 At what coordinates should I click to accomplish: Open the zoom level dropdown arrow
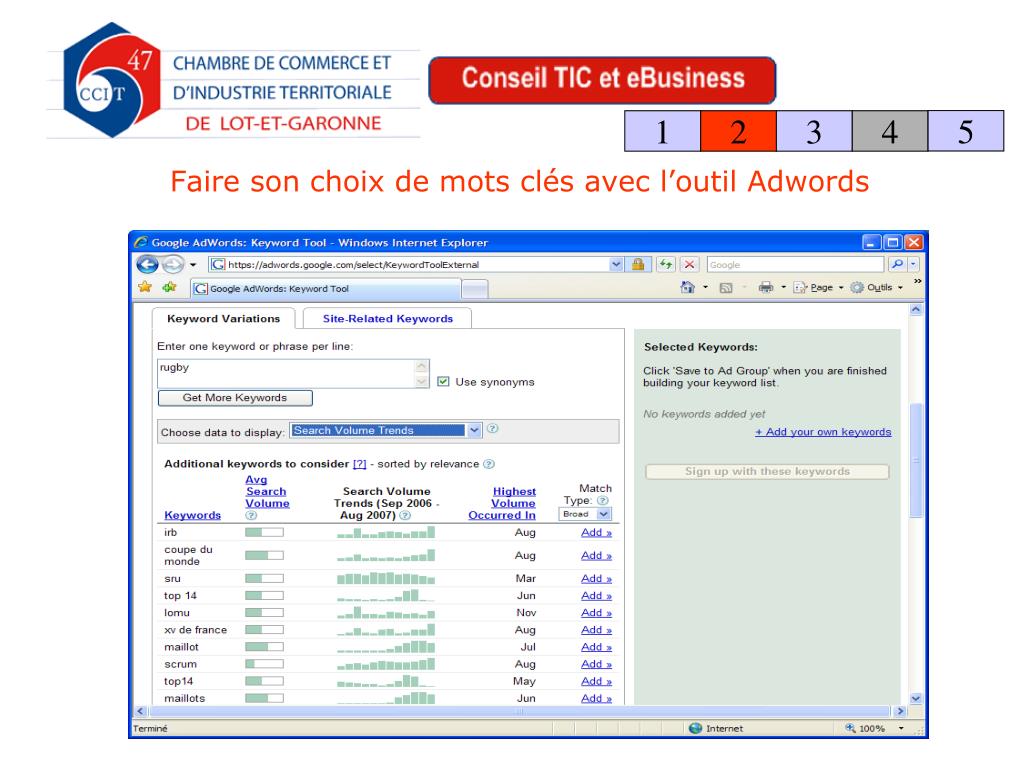(901, 728)
